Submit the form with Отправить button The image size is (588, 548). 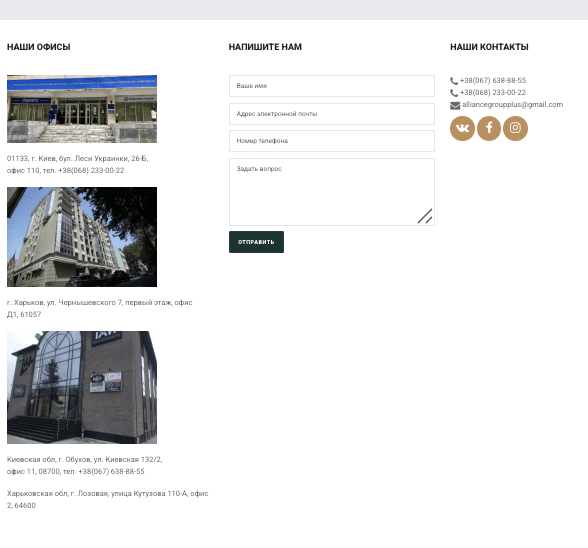pyautogui.click(x=256, y=242)
